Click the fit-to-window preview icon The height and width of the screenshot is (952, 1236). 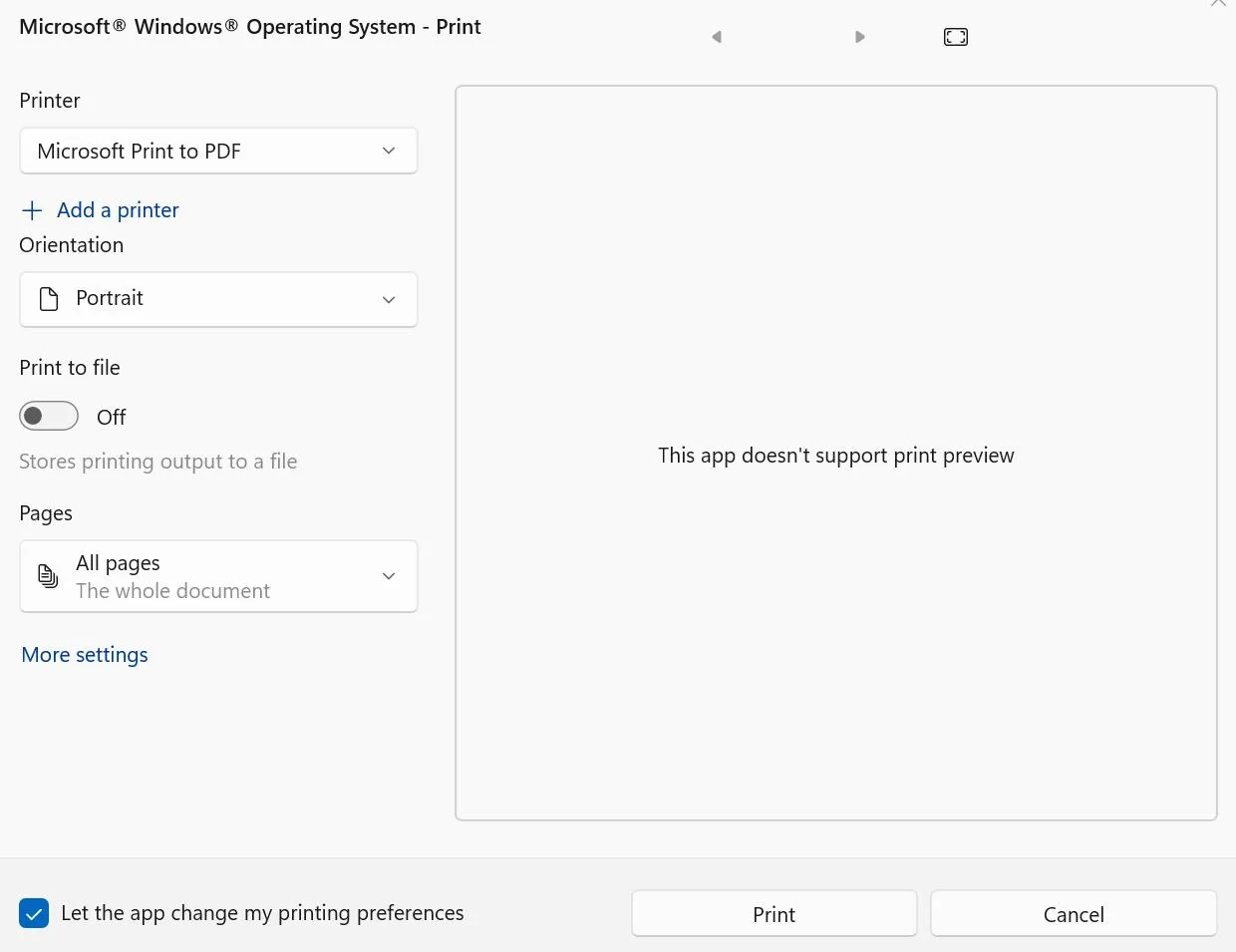[x=955, y=37]
